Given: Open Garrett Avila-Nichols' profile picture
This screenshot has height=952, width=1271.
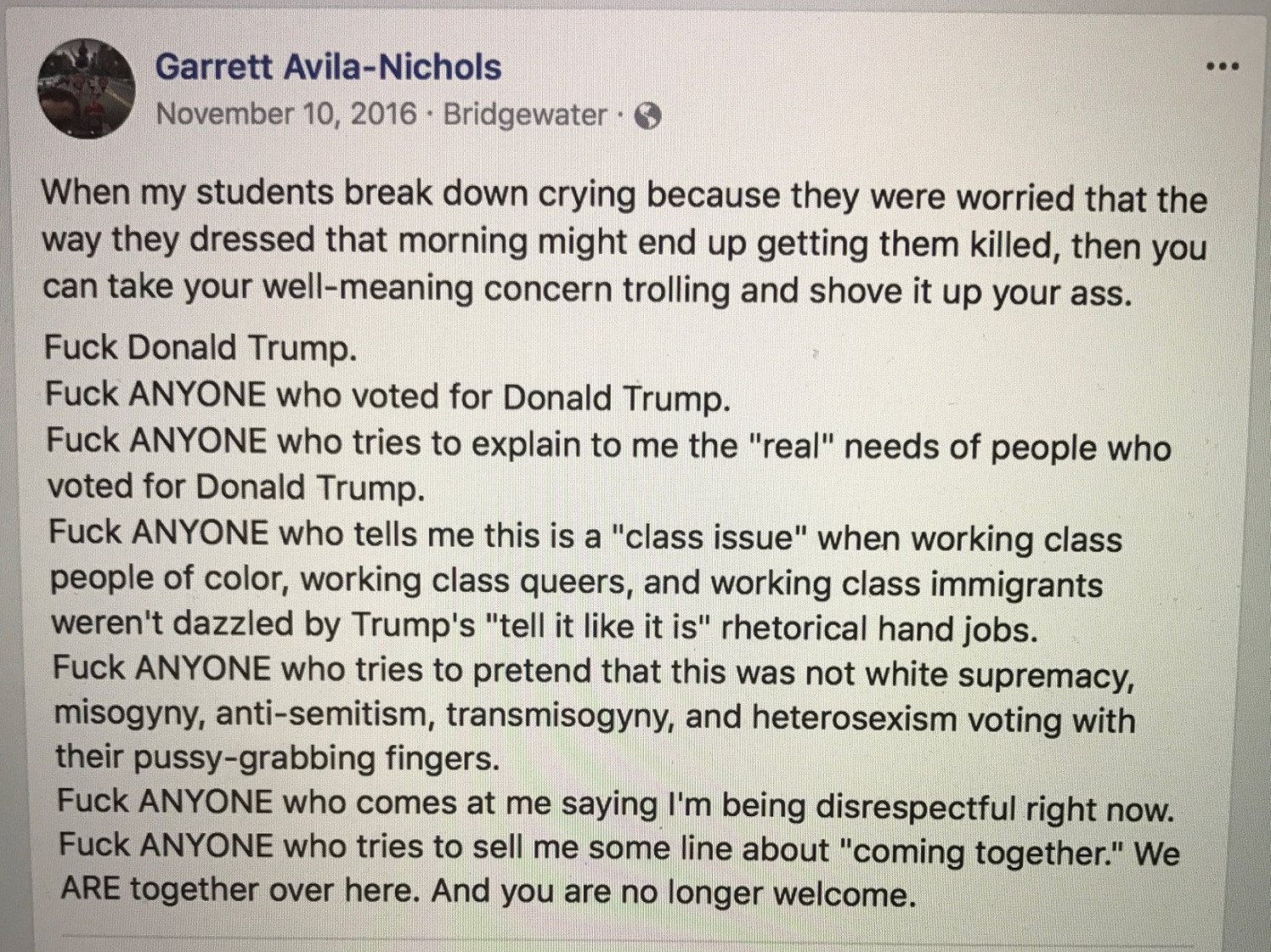Looking at the screenshot, I should click(86, 88).
